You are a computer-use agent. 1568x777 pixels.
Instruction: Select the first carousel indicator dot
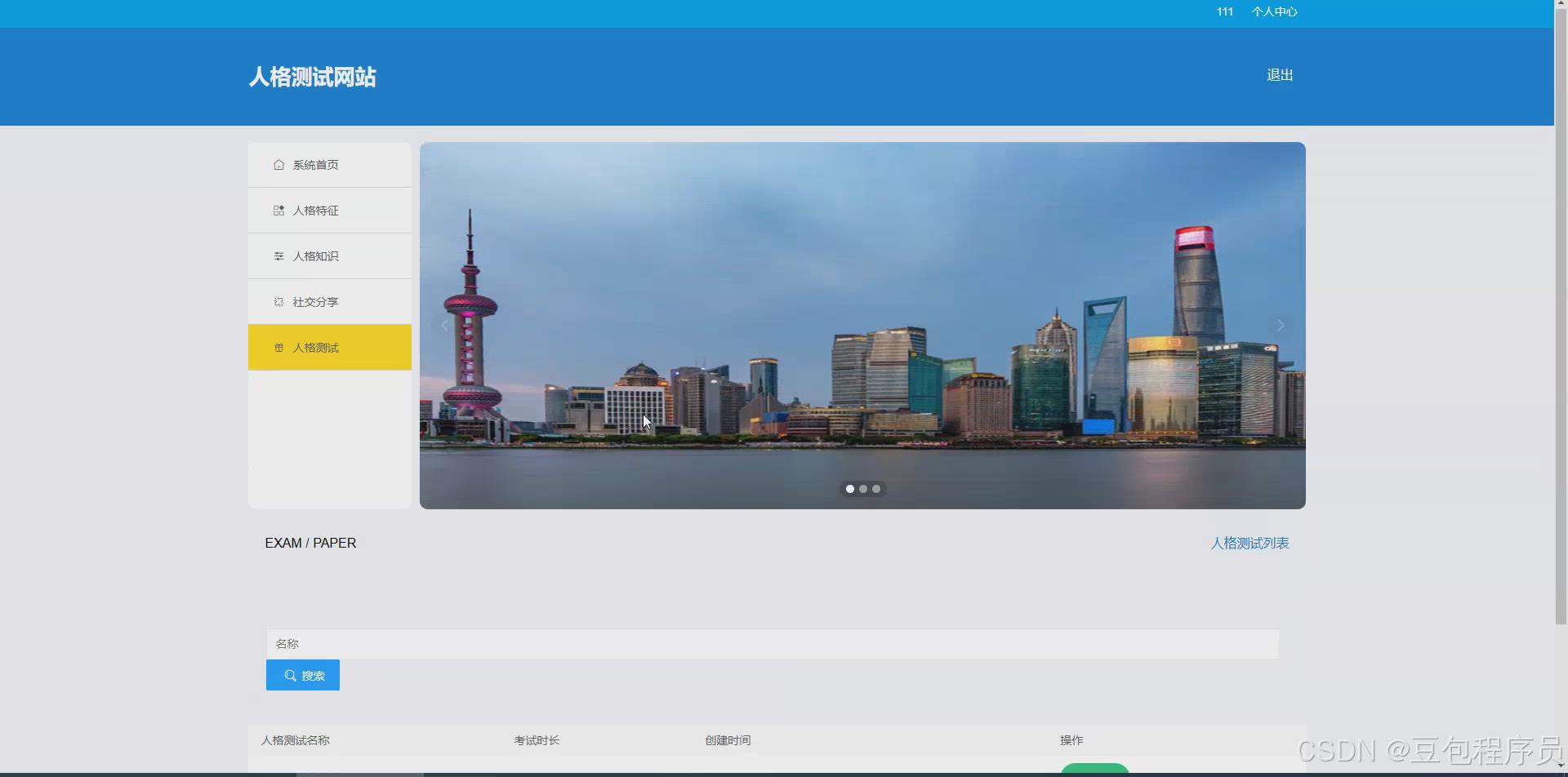click(849, 488)
